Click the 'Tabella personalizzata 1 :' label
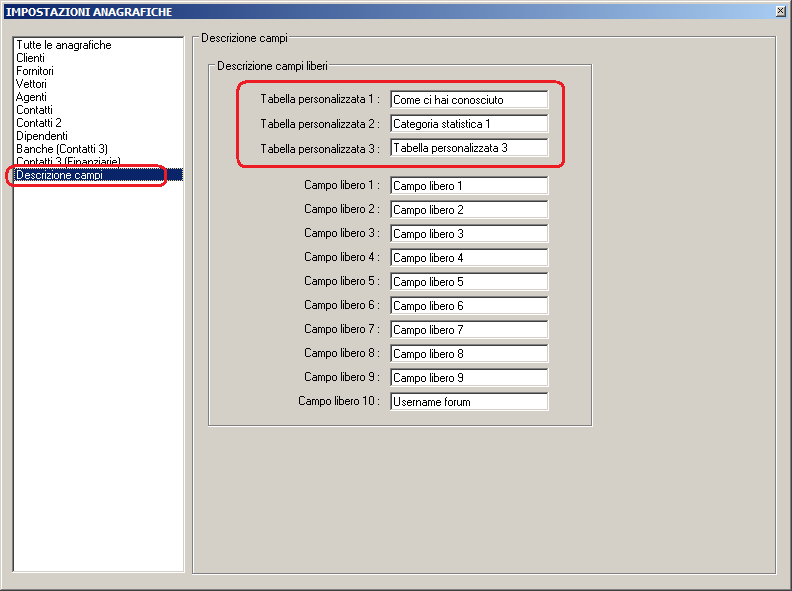Viewport: 792px width, 591px height. point(320,99)
